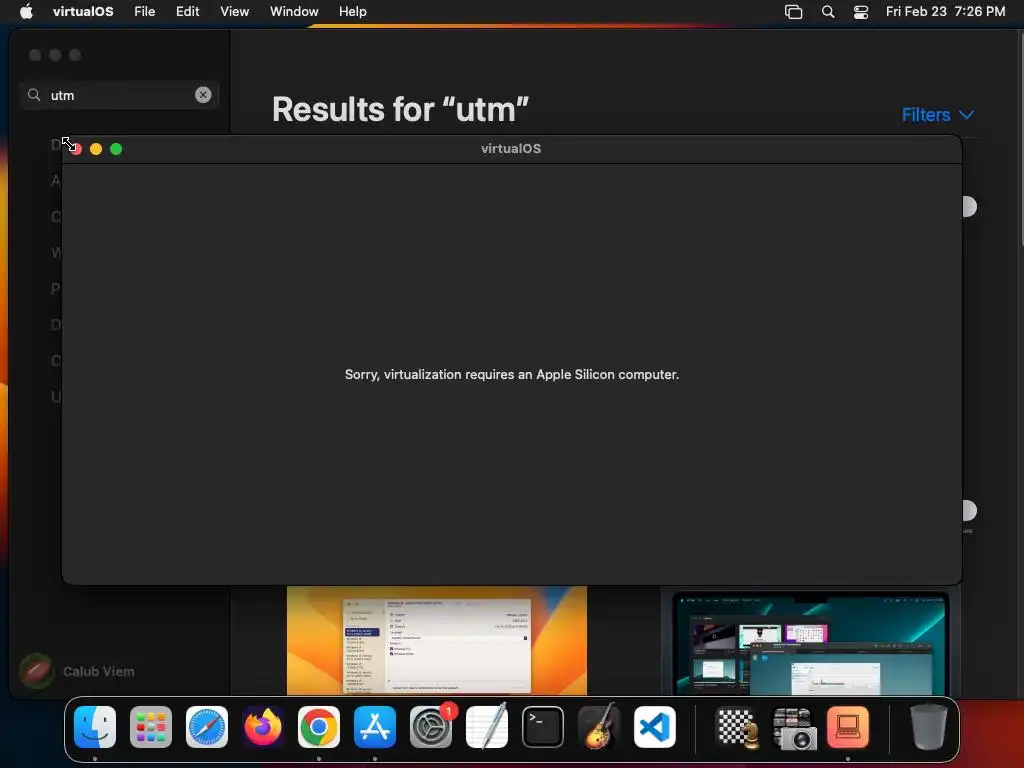Click the search magnifier in App Store sidebar
This screenshot has height=768, width=1024.
[x=34, y=95]
